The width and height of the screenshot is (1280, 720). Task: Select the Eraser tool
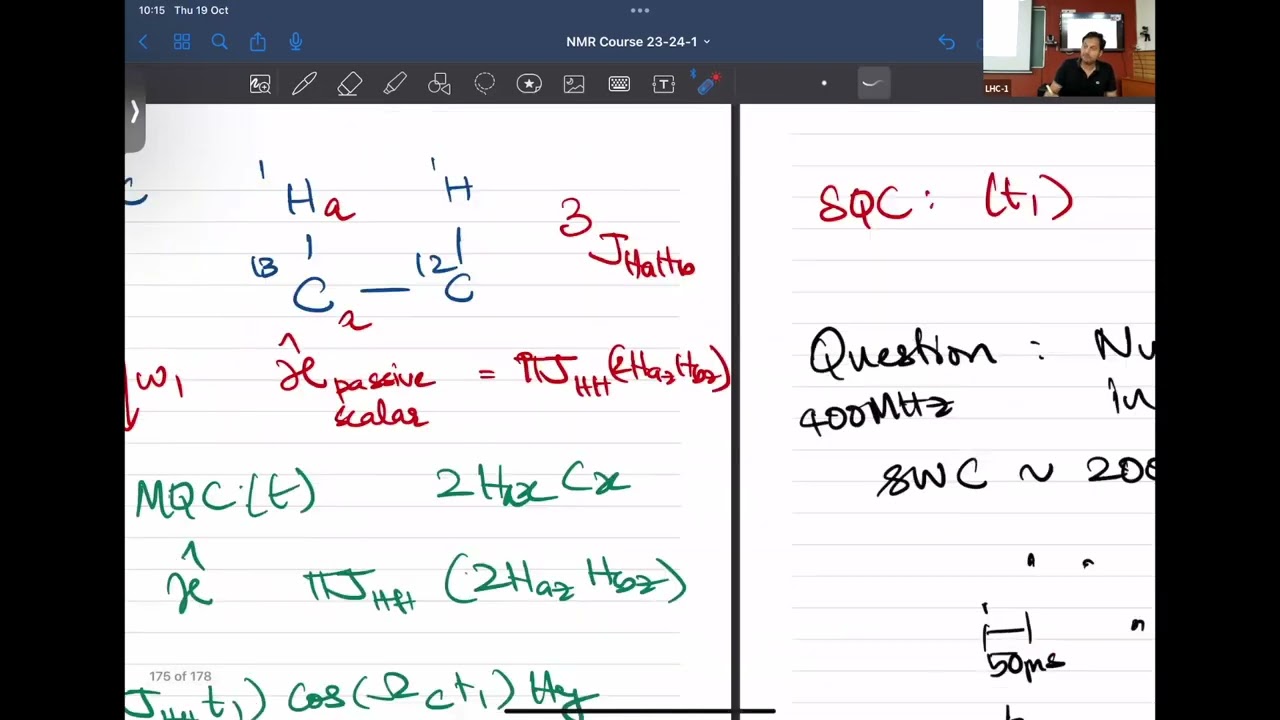pyautogui.click(x=349, y=85)
